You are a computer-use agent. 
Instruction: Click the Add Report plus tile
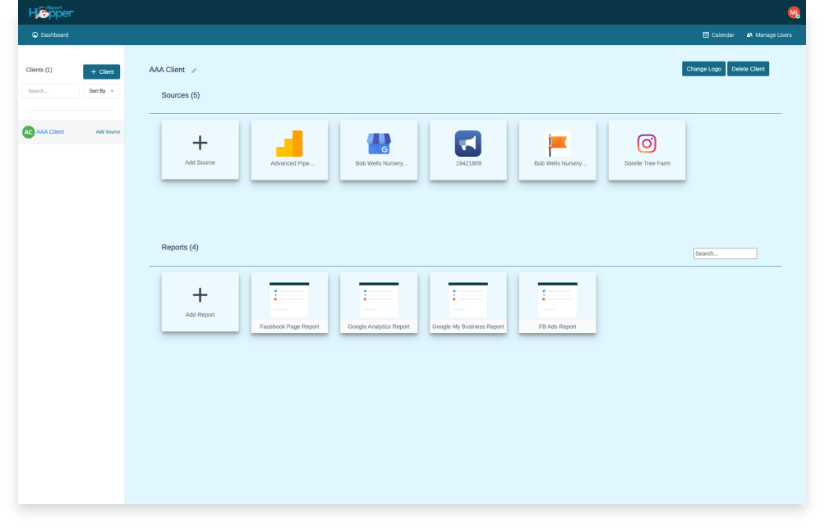pos(200,301)
